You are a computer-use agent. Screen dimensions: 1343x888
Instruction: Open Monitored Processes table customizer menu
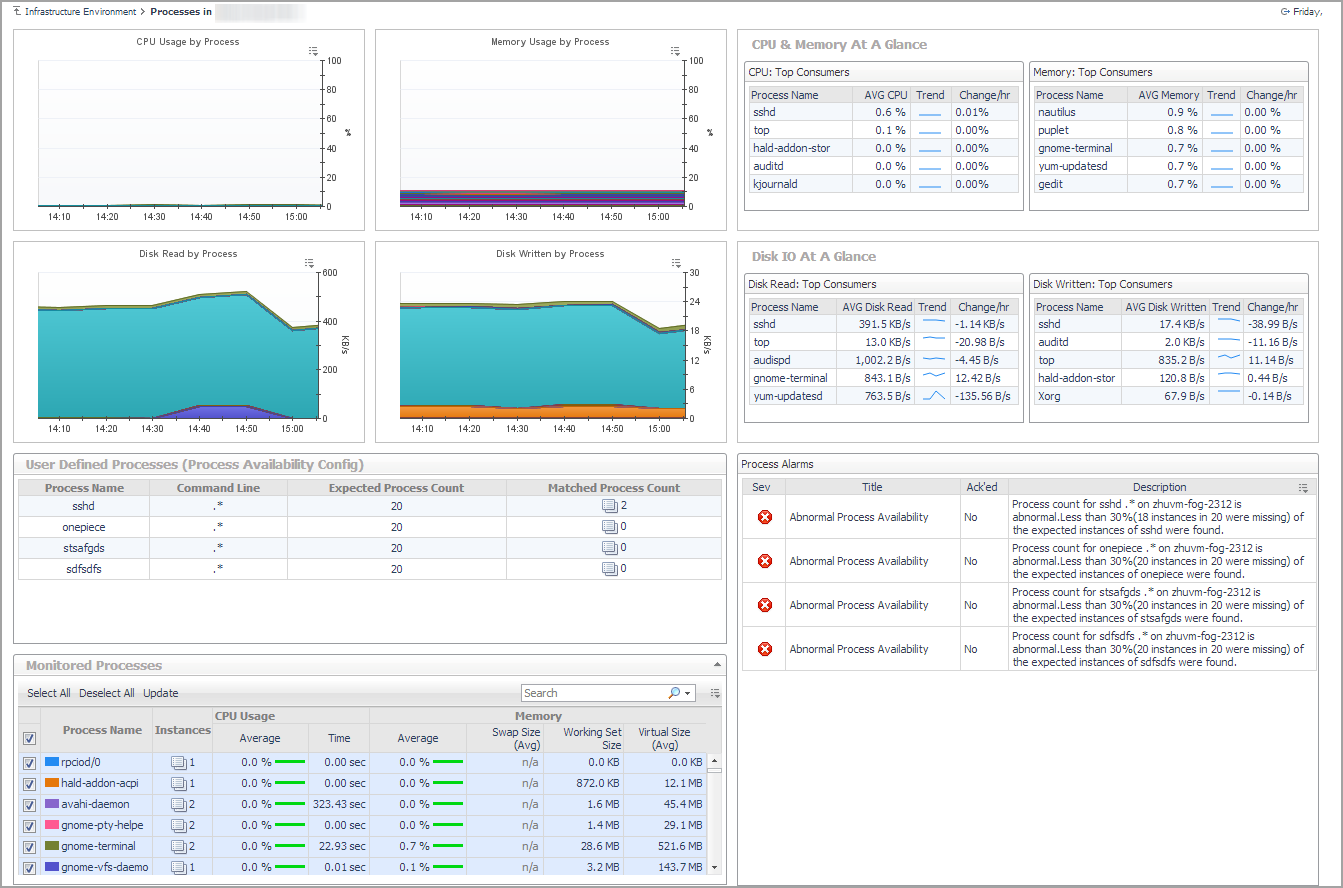click(715, 693)
